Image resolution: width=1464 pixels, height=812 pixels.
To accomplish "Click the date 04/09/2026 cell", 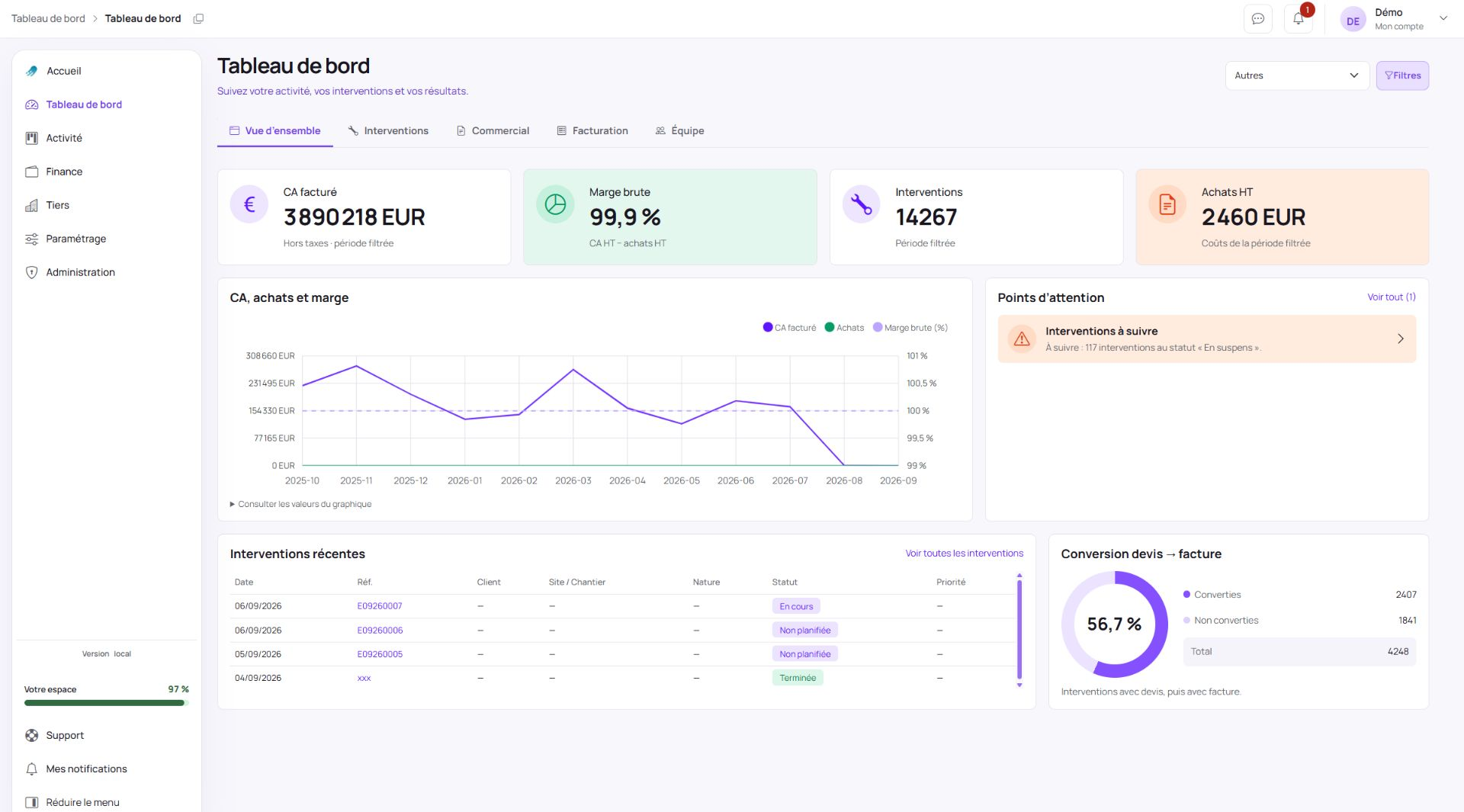I will (258, 678).
